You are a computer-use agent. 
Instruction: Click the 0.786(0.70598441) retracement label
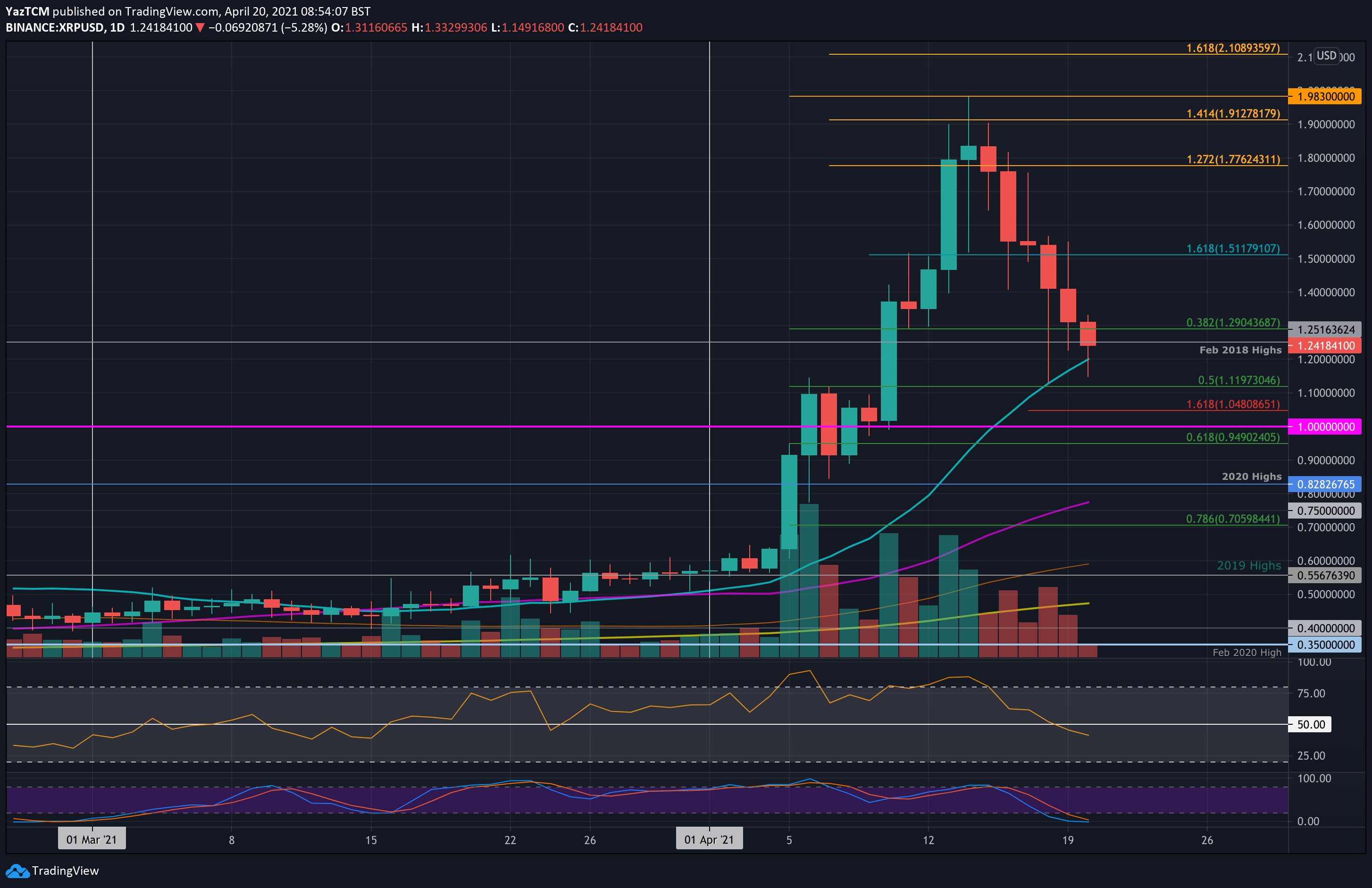coord(1232,519)
